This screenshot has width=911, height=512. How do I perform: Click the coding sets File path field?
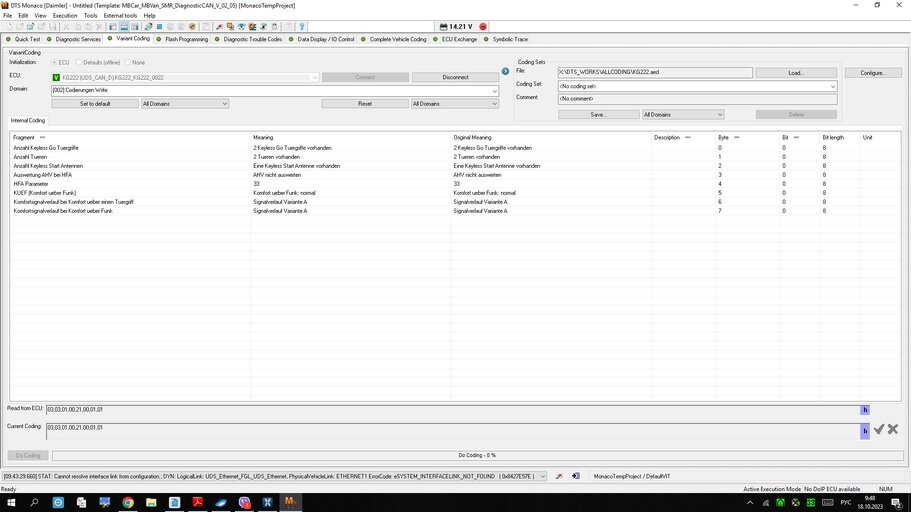(x=655, y=73)
